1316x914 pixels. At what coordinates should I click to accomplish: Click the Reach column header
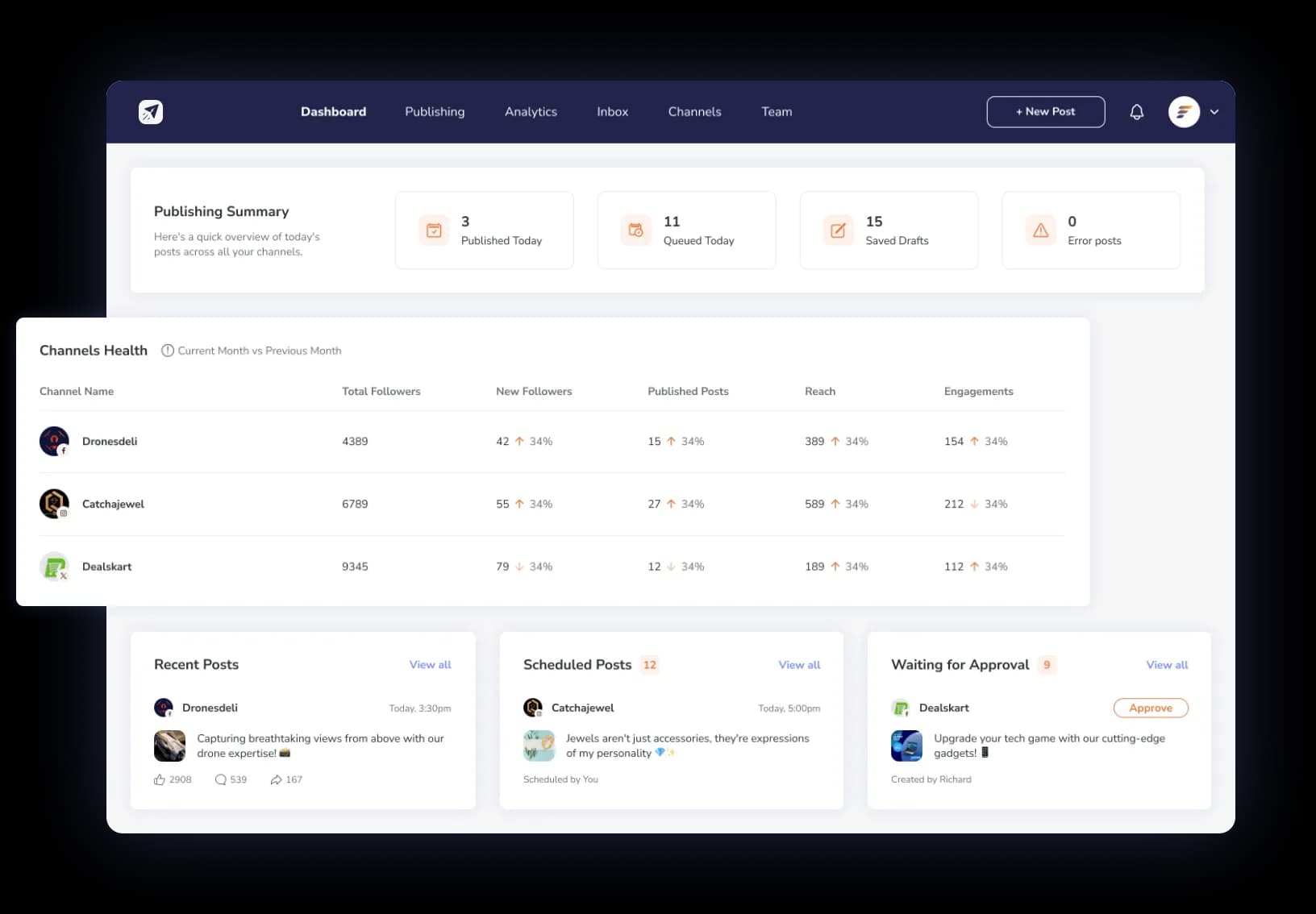820,391
